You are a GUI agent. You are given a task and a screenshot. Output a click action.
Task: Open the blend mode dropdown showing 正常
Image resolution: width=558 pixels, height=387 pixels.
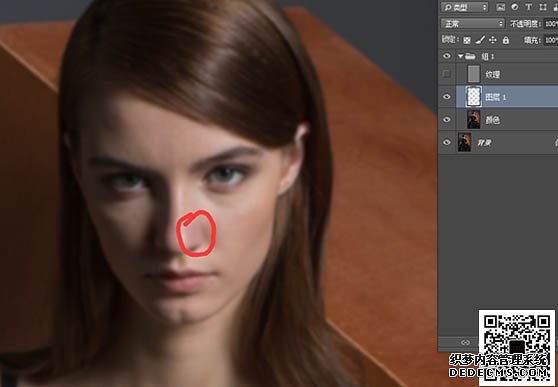tap(473, 23)
